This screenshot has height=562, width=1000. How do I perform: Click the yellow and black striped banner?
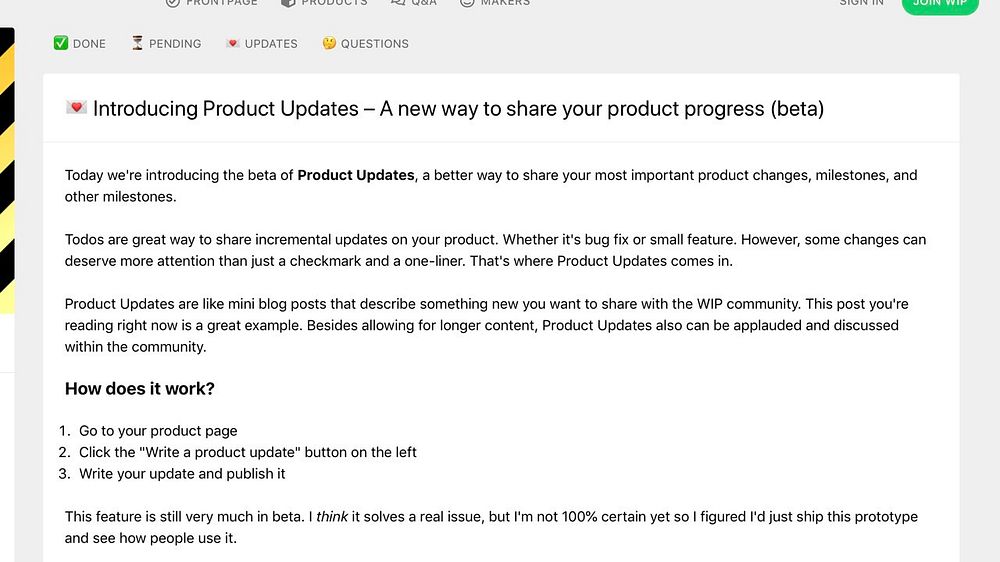tap(6, 170)
